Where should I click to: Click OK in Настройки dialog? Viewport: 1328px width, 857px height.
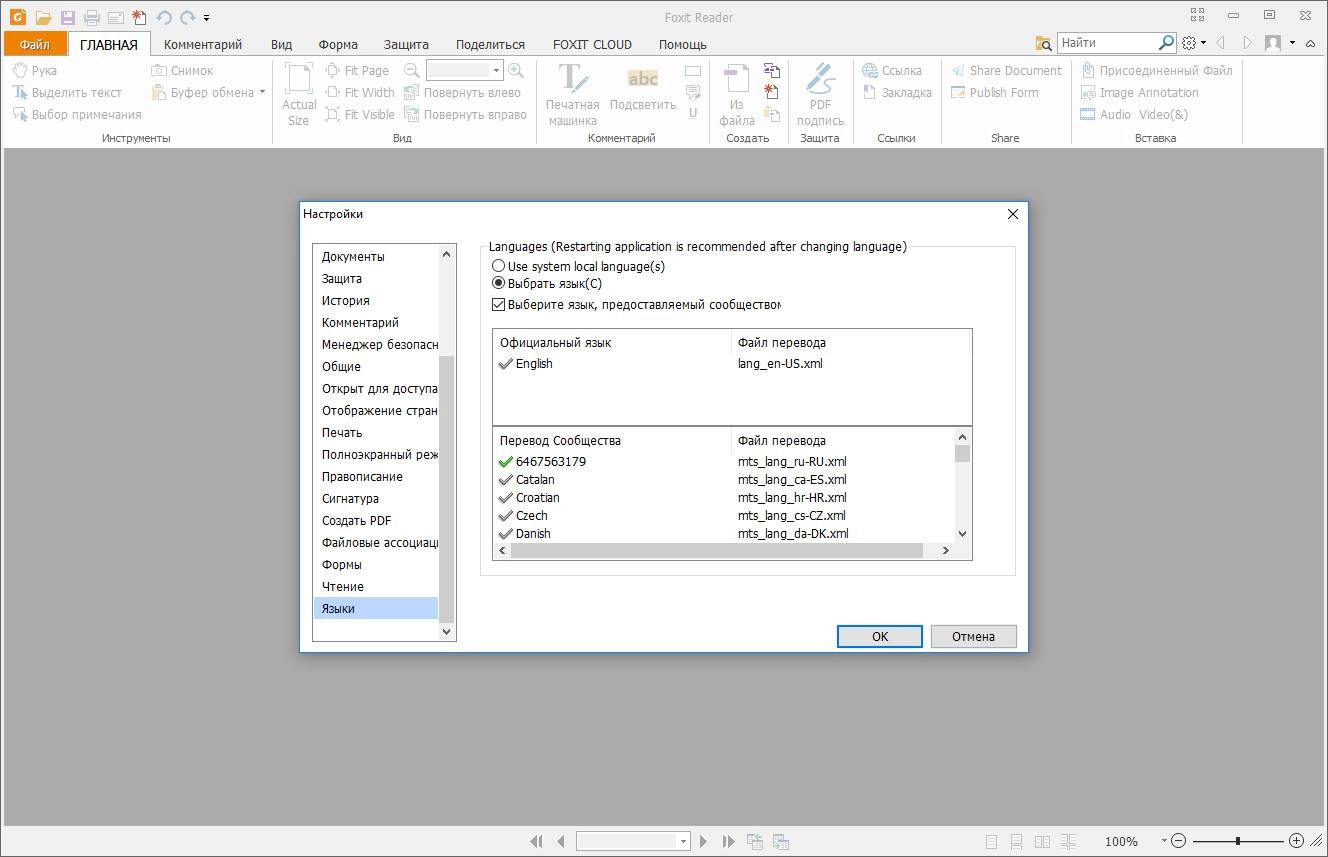pyautogui.click(x=880, y=636)
